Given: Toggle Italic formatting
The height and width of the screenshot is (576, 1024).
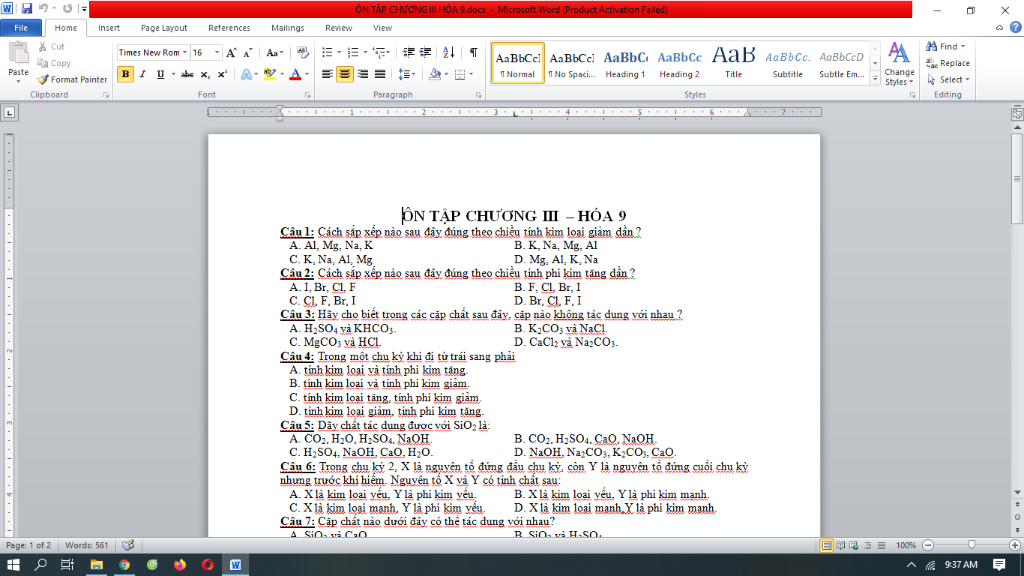Looking at the screenshot, I should click(143, 74).
